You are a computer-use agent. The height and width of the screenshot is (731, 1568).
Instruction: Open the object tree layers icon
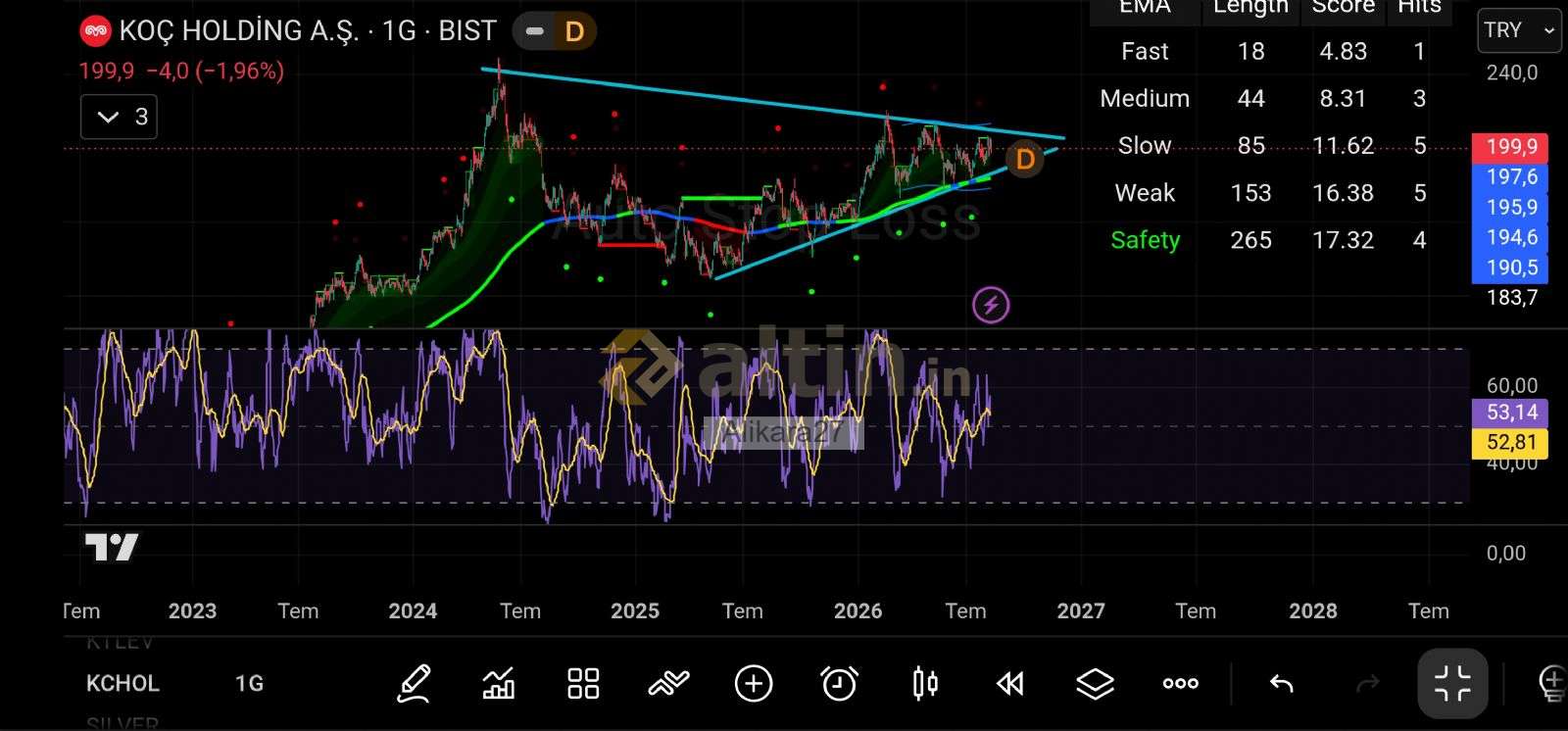1095,683
